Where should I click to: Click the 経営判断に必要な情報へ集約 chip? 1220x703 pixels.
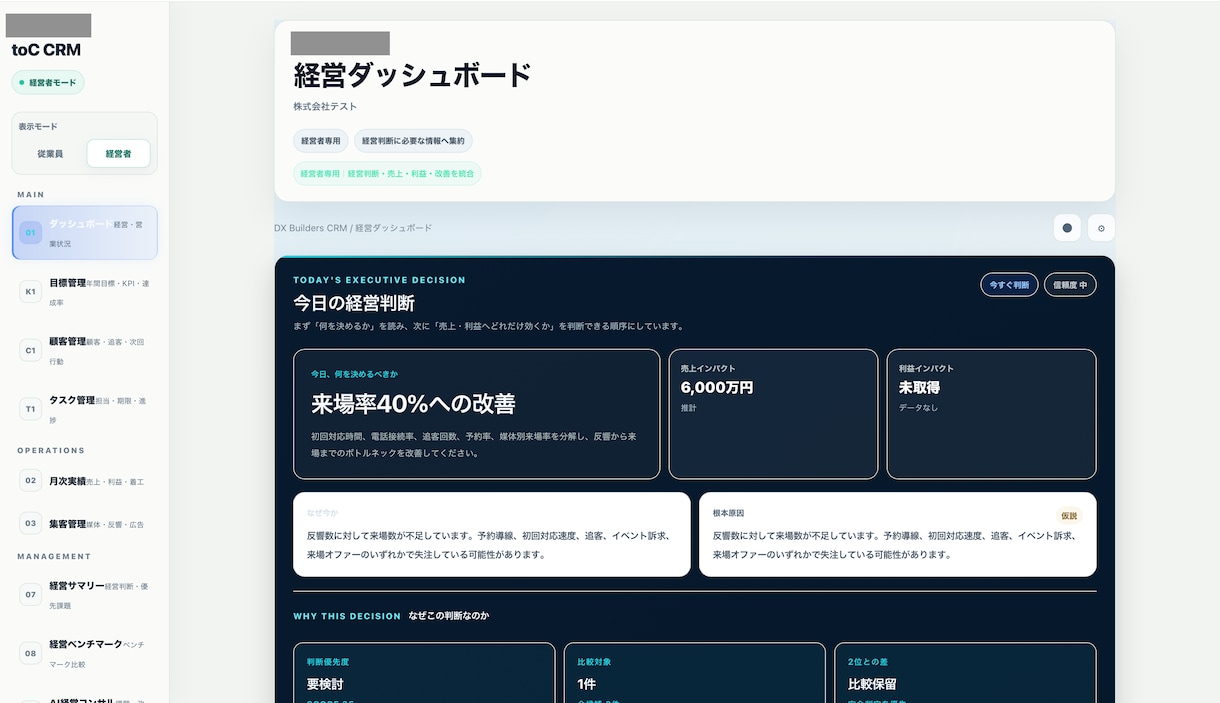413,141
